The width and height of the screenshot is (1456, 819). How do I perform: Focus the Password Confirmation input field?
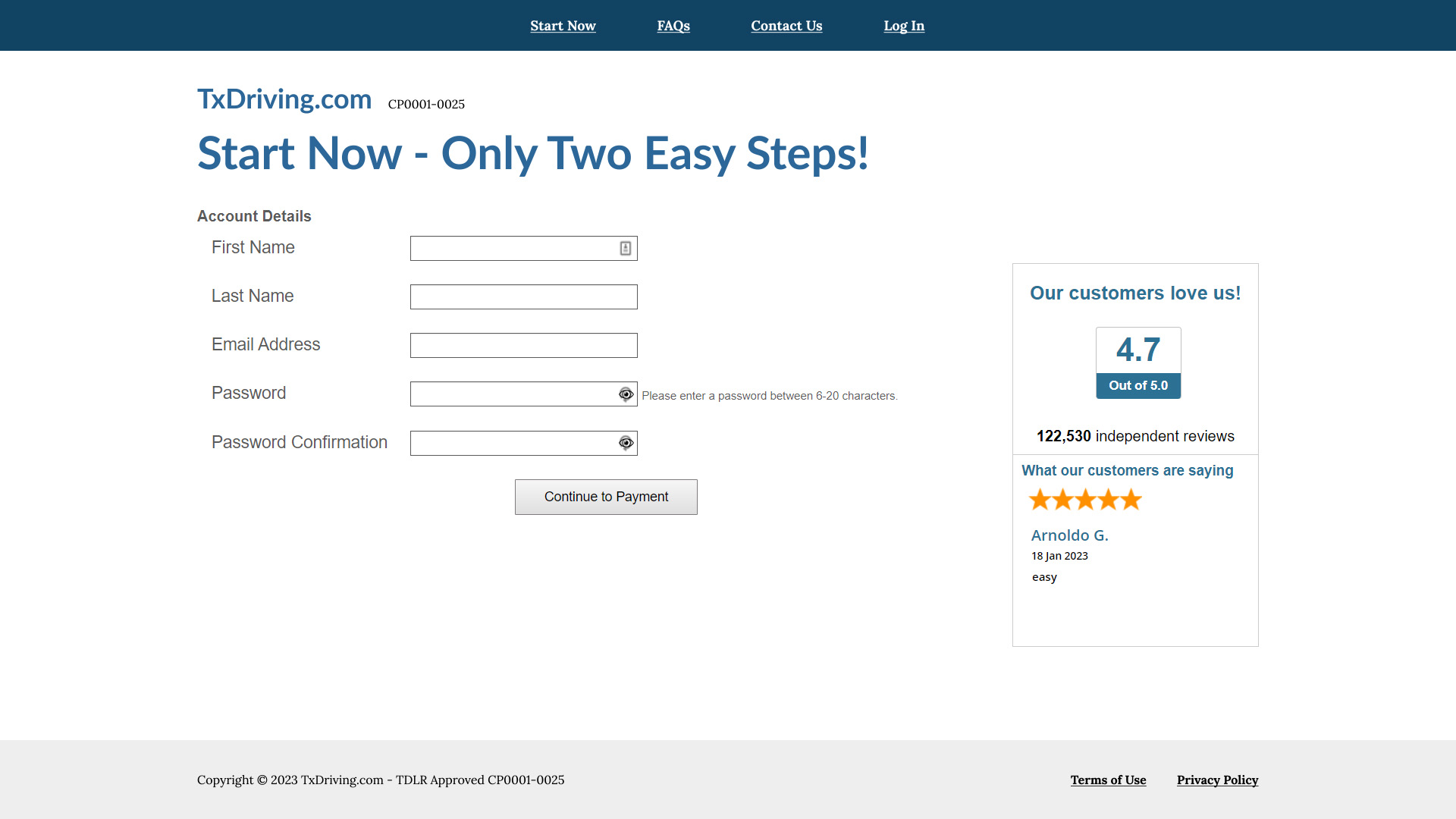pyautogui.click(x=524, y=443)
